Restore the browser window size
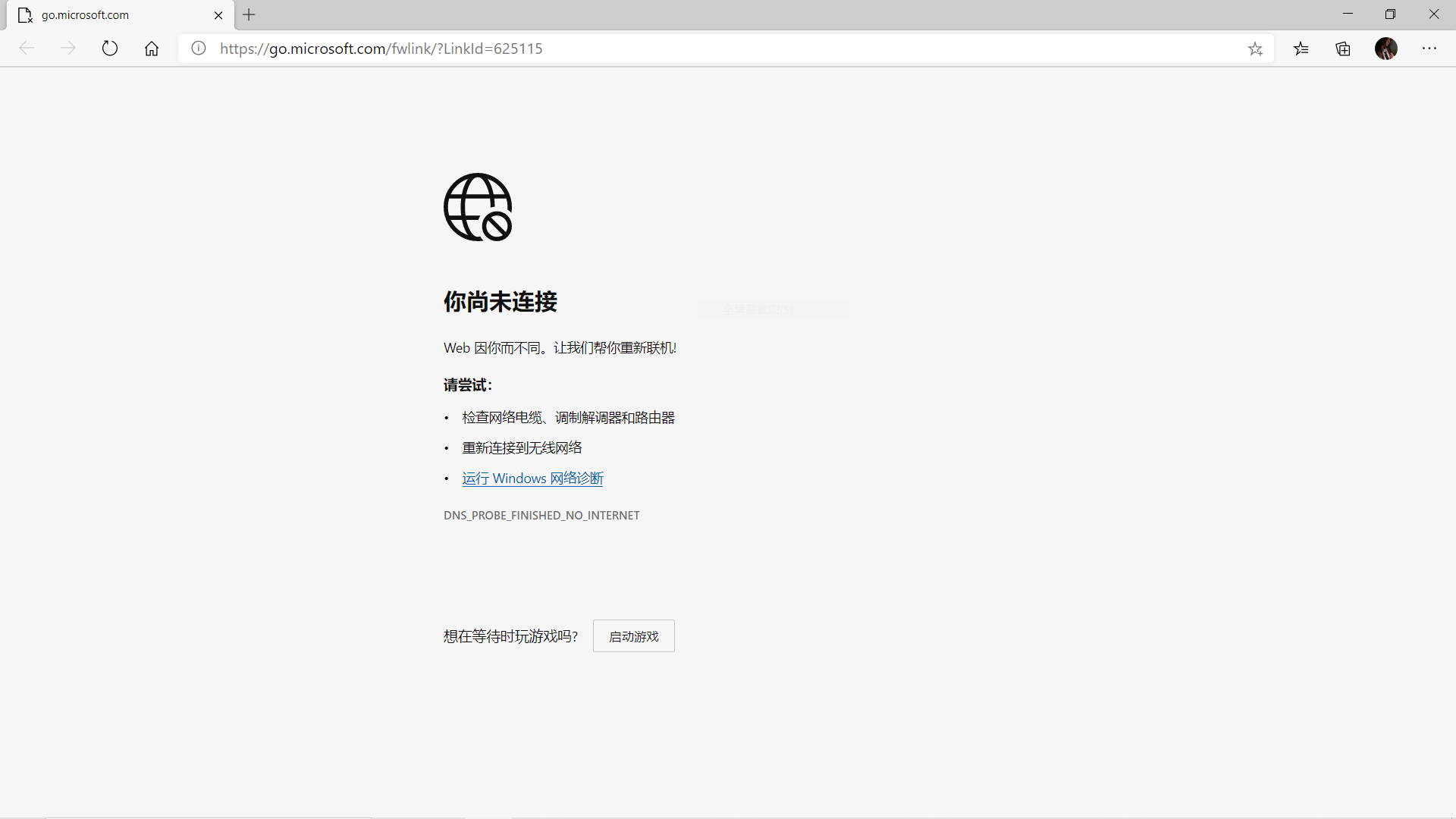This screenshot has width=1456, height=819. 1391,14
